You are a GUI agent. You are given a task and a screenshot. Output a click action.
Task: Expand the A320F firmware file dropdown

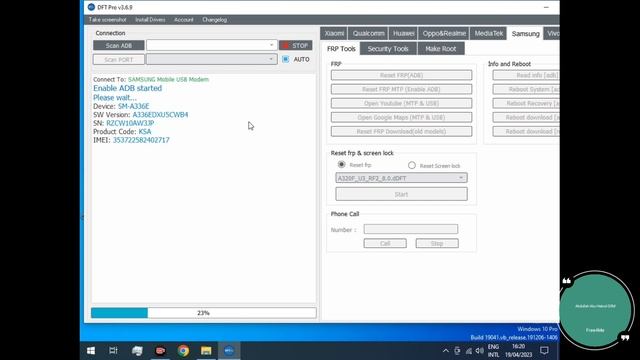point(401,178)
